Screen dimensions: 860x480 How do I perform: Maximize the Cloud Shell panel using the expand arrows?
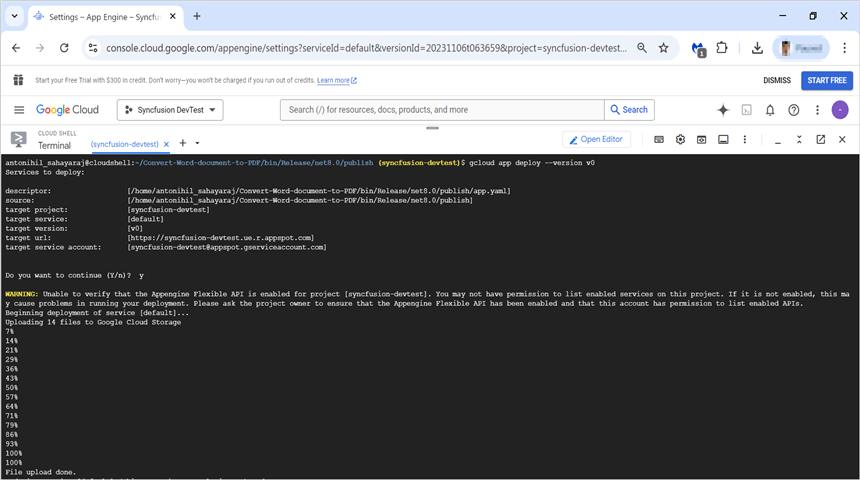click(798, 140)
